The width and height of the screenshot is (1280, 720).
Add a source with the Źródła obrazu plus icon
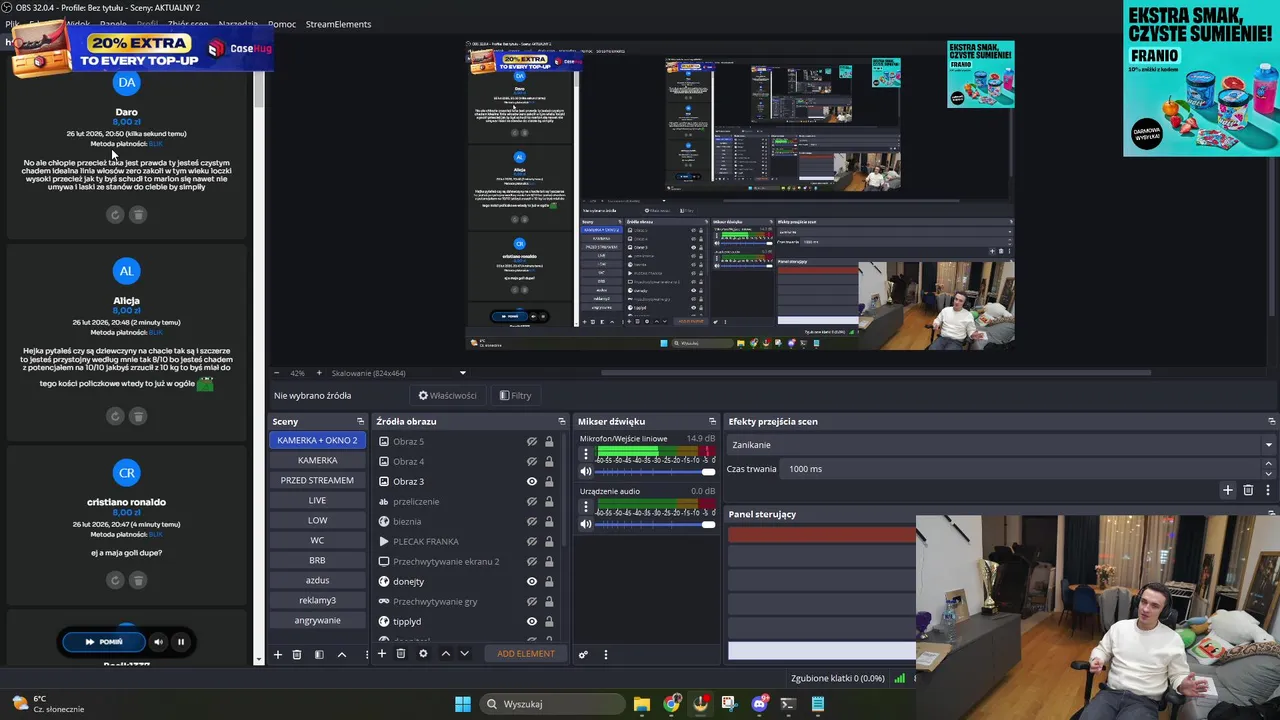[x=381, y=653]
